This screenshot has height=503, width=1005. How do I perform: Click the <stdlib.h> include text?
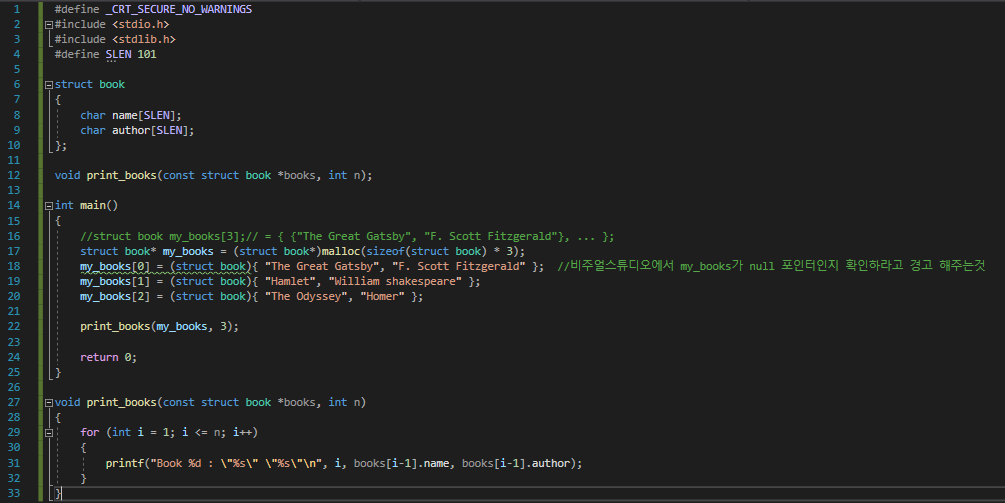144,39
